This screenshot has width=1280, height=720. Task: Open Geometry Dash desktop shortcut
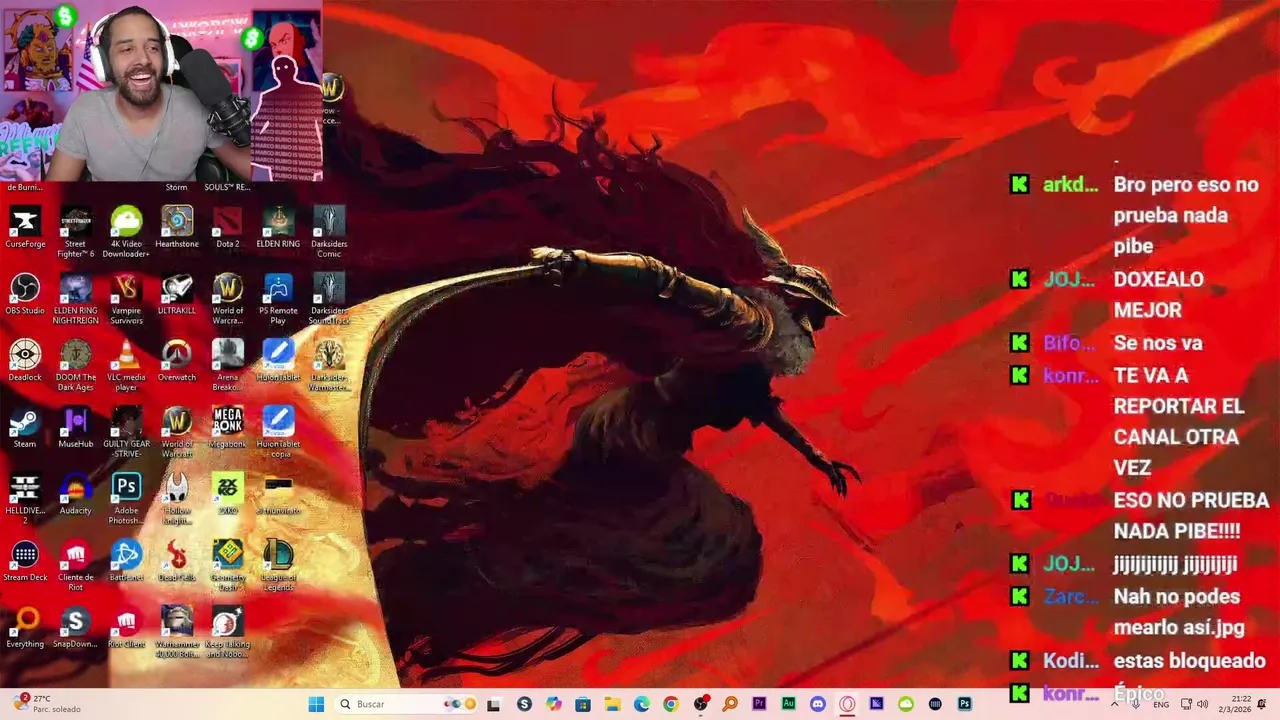point(228,567)
